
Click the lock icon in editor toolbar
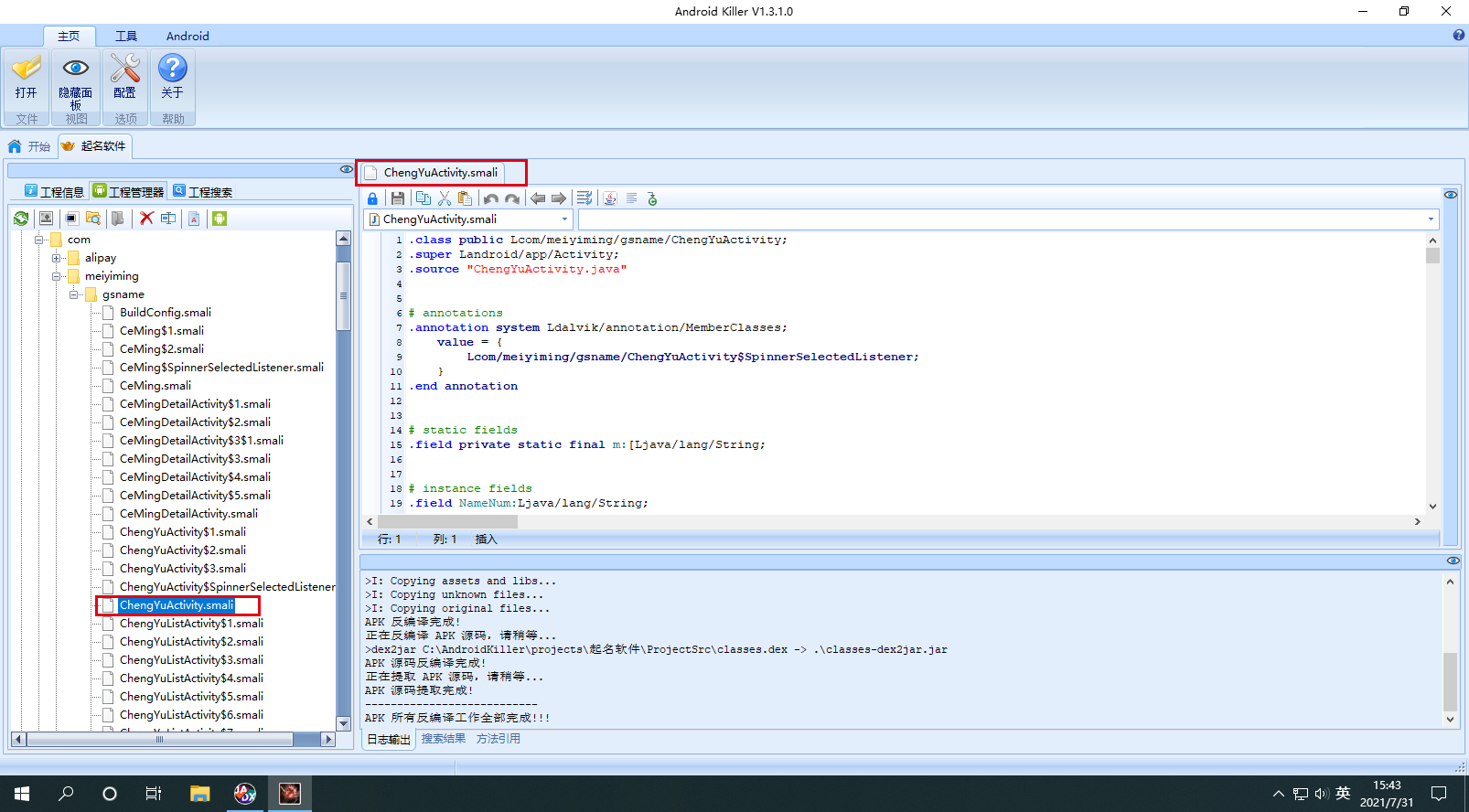pyautogui.click(x=372, y=198)
